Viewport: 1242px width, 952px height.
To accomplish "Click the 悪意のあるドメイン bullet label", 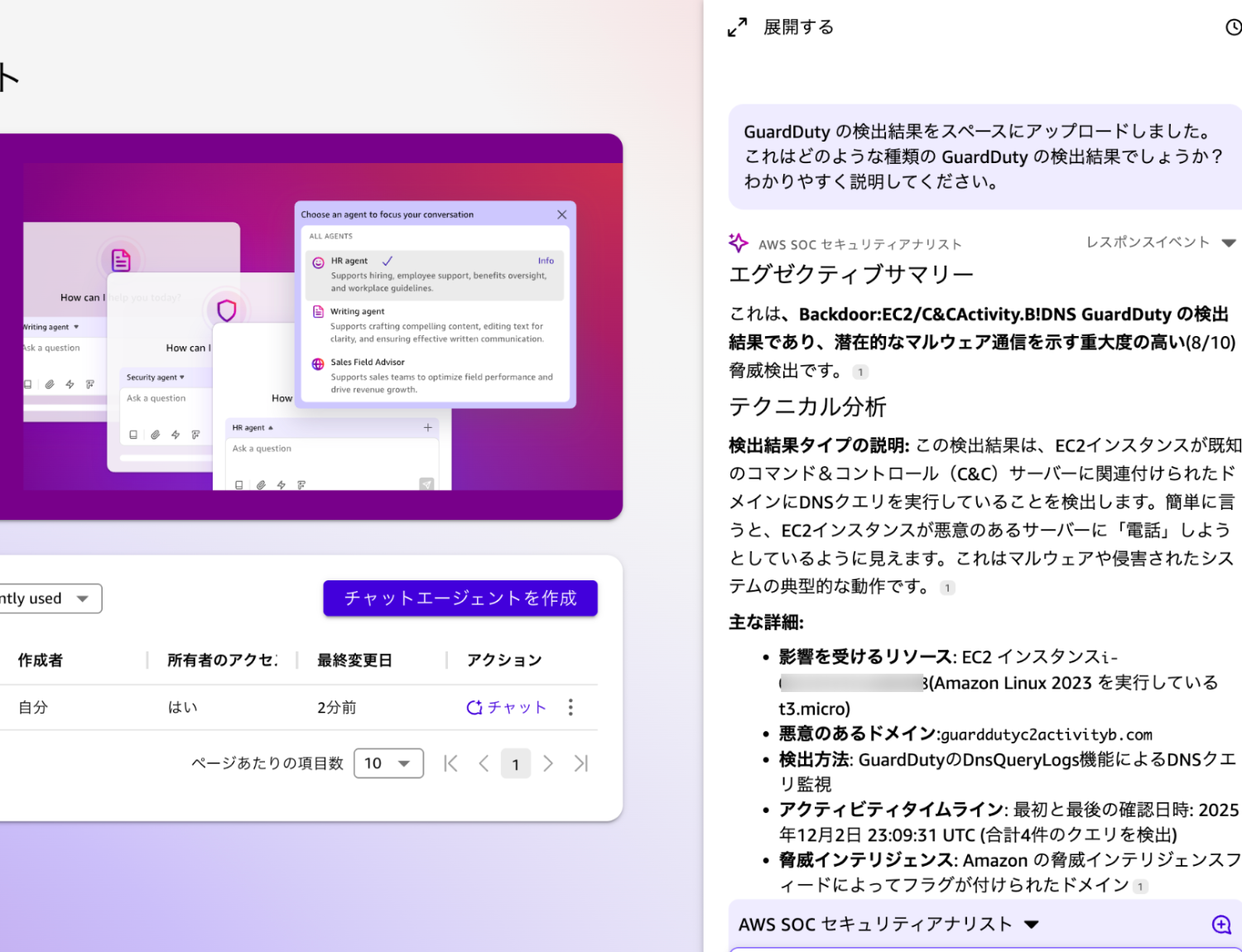I will coord(857,734).
